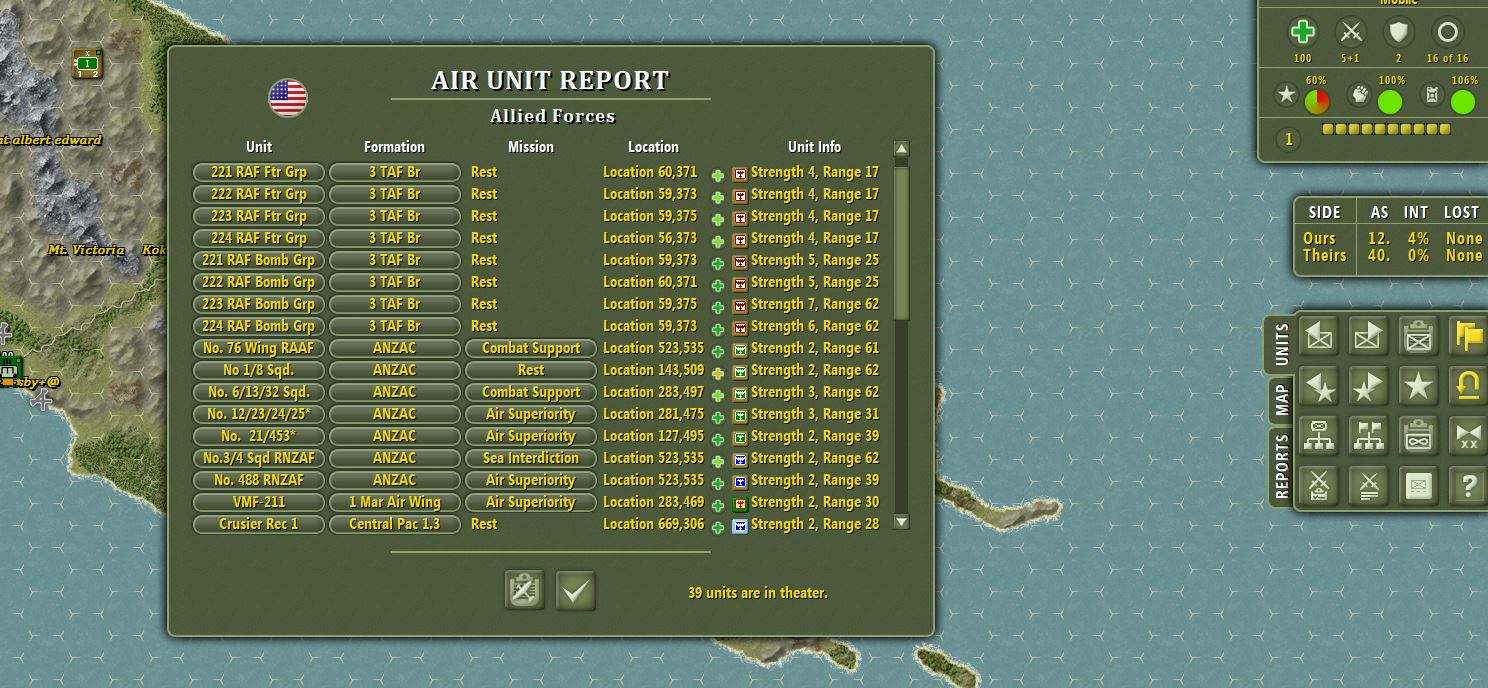Change Air Superiority mission of VMF-211
The image size is (1488, 688).
(x=531, y=502)
